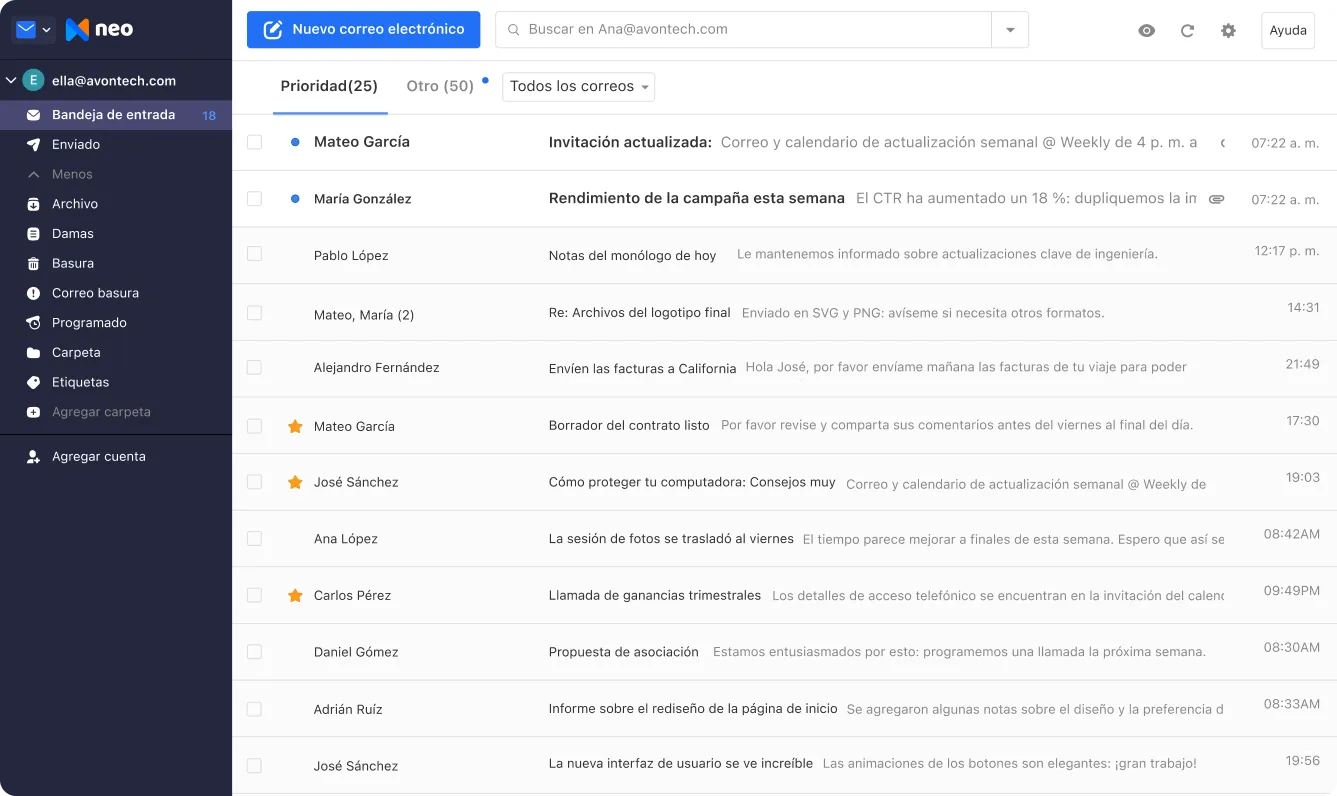Select checkbox for Adrián Ruíz email

[254, 709]
